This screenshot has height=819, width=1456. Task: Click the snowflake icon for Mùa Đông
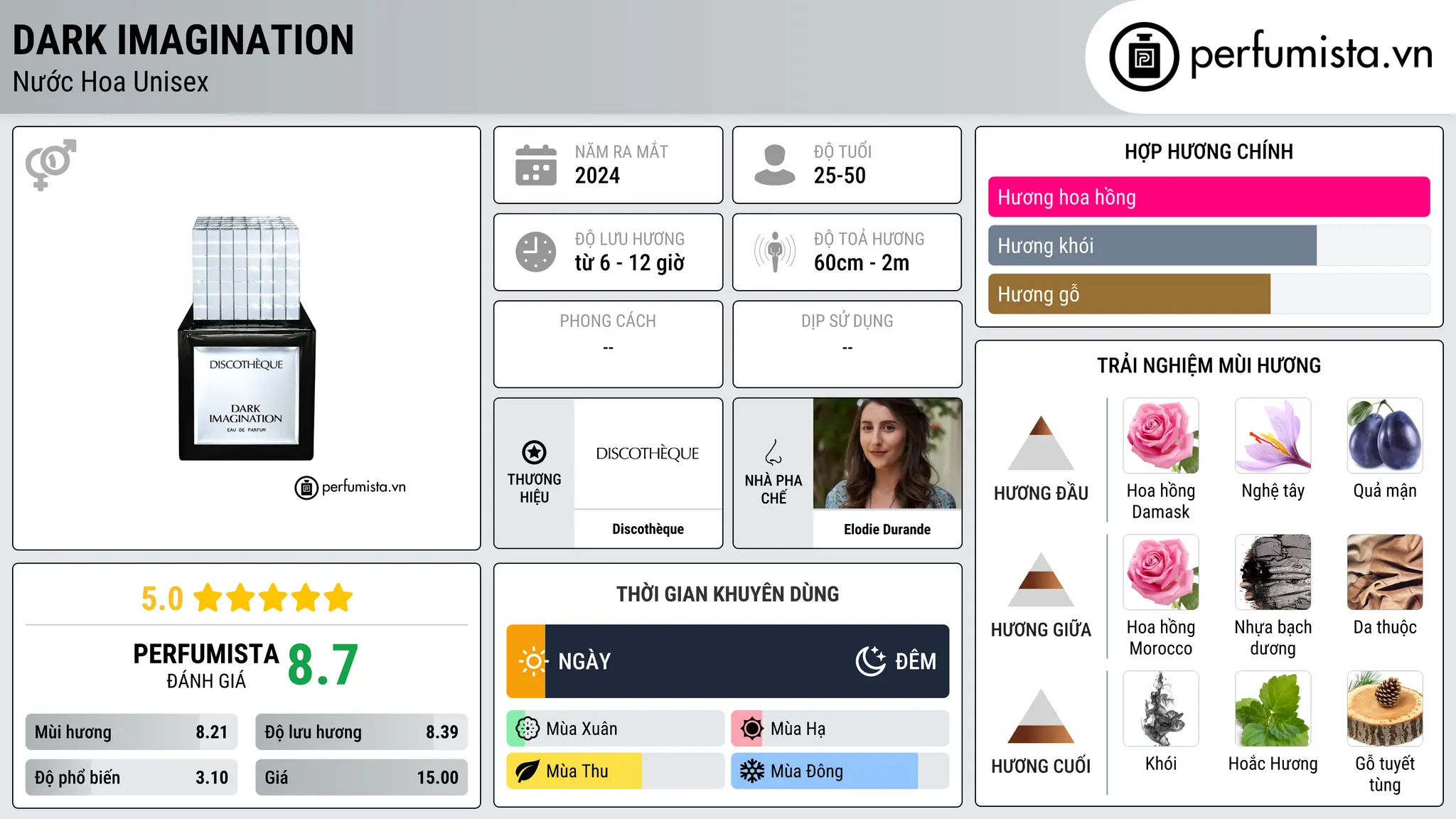point(751,771)
